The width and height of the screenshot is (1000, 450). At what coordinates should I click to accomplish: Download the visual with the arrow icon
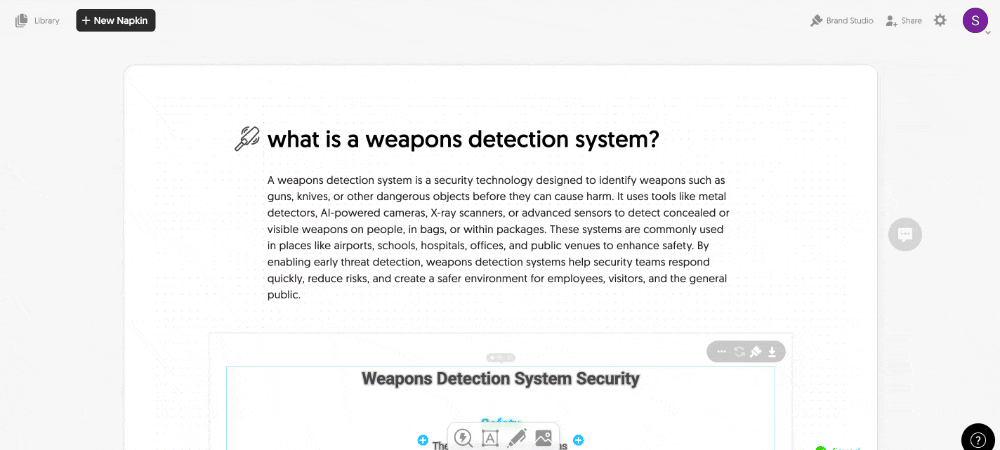tap(772, 352)
